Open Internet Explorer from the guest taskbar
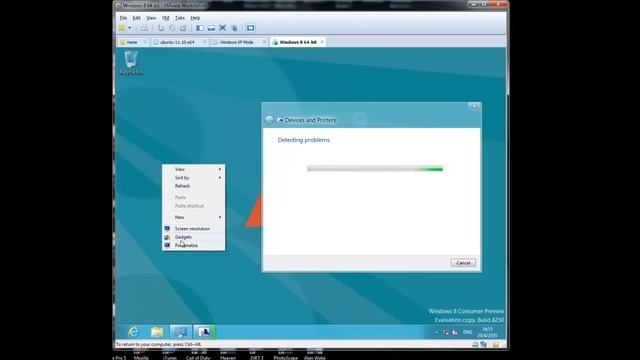Screen dimensions: 640x360 click(x=133, y=332)
